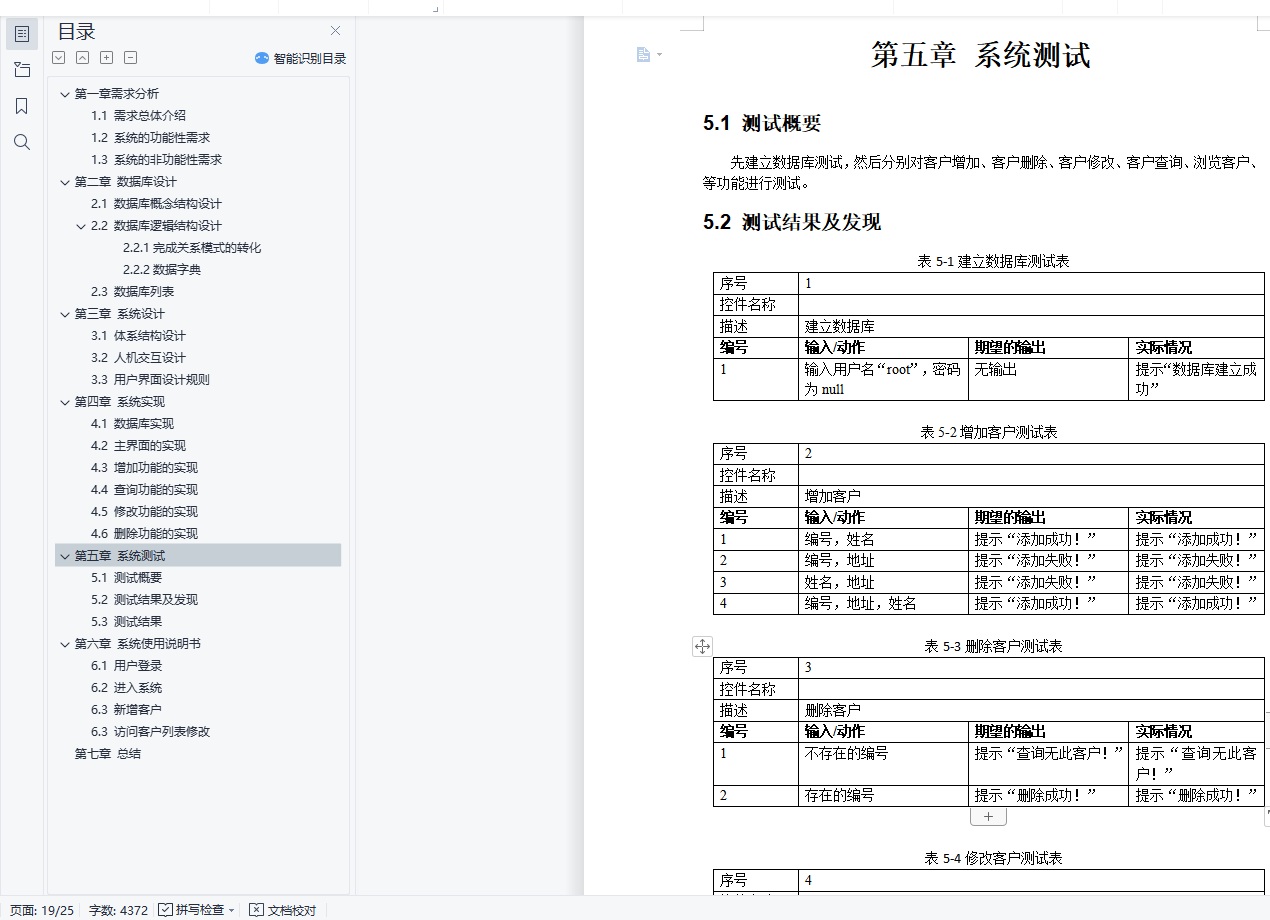Click the table move handle cross icon
1270x920 pixels.
(x=702, y=646)
